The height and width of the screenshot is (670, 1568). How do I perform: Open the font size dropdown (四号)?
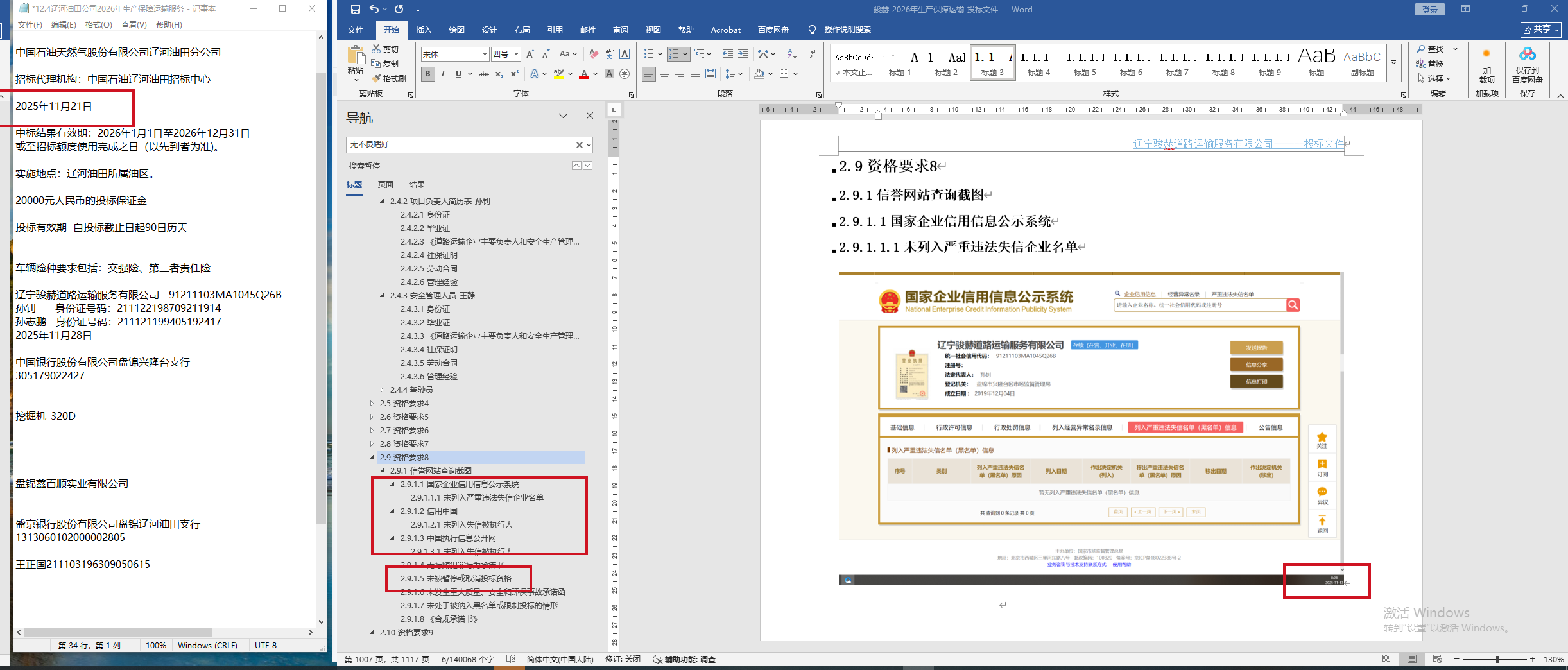coord(516,55)
